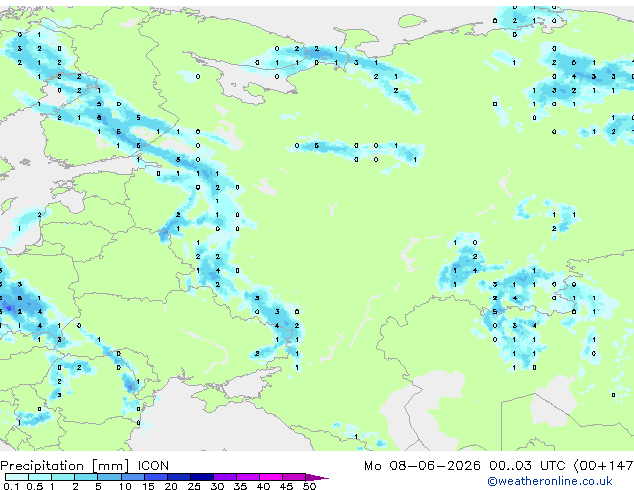Screen dimensions: 634x490
Task: Click the '35' legend scale label
Action: coord(241,486)
